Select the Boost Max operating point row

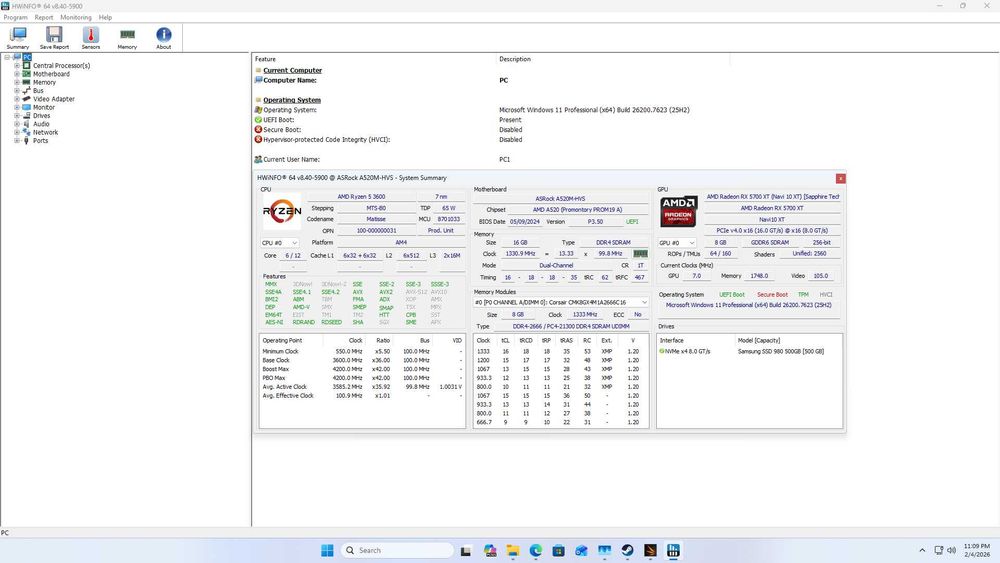point(362,369)
